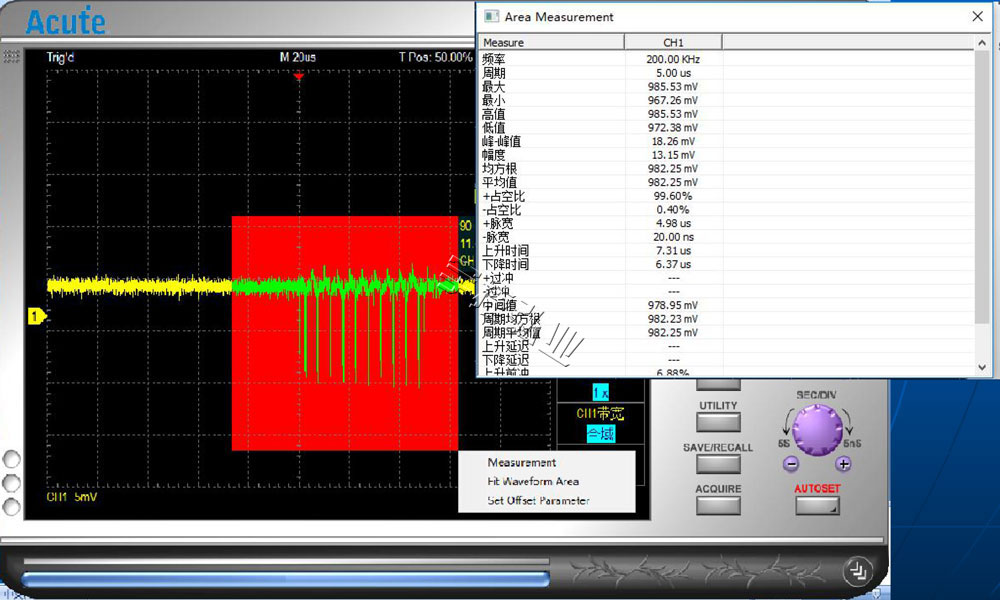Click the button under SAVE/RECALL
The width and height of the screenshot is (1000, 600).
[x=718, y=464]
